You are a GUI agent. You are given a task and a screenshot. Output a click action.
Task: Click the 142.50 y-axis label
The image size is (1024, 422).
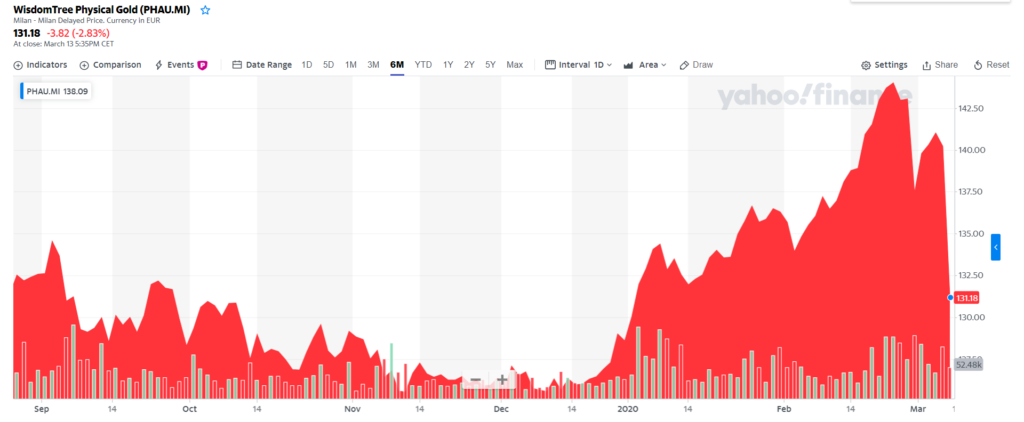tap(970, 108)
